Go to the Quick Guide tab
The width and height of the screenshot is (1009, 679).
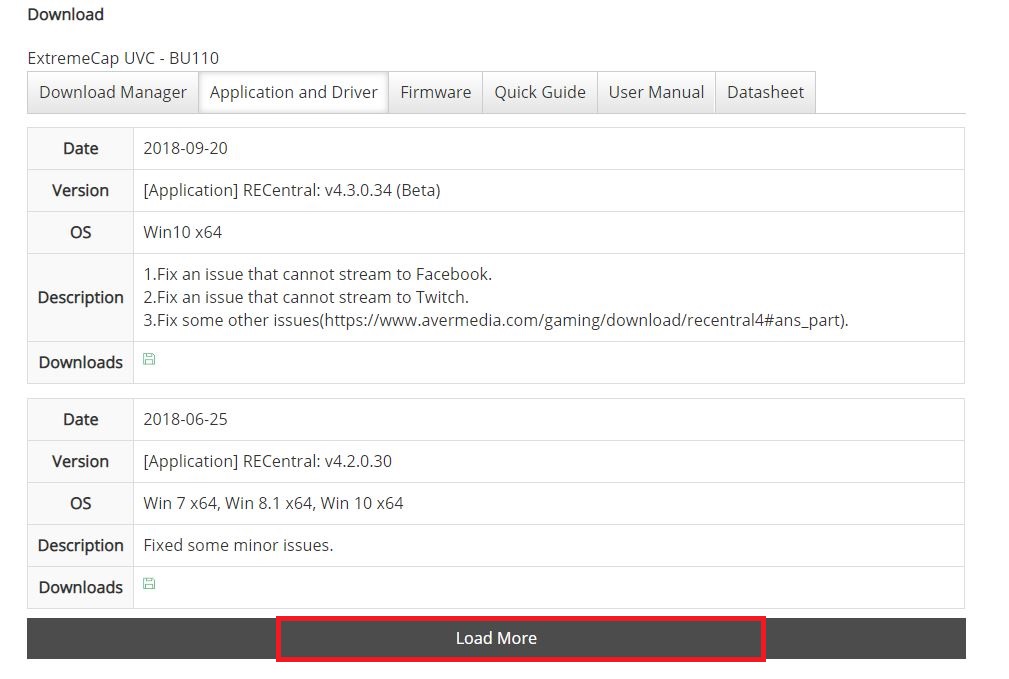click(x=540, y=92)
